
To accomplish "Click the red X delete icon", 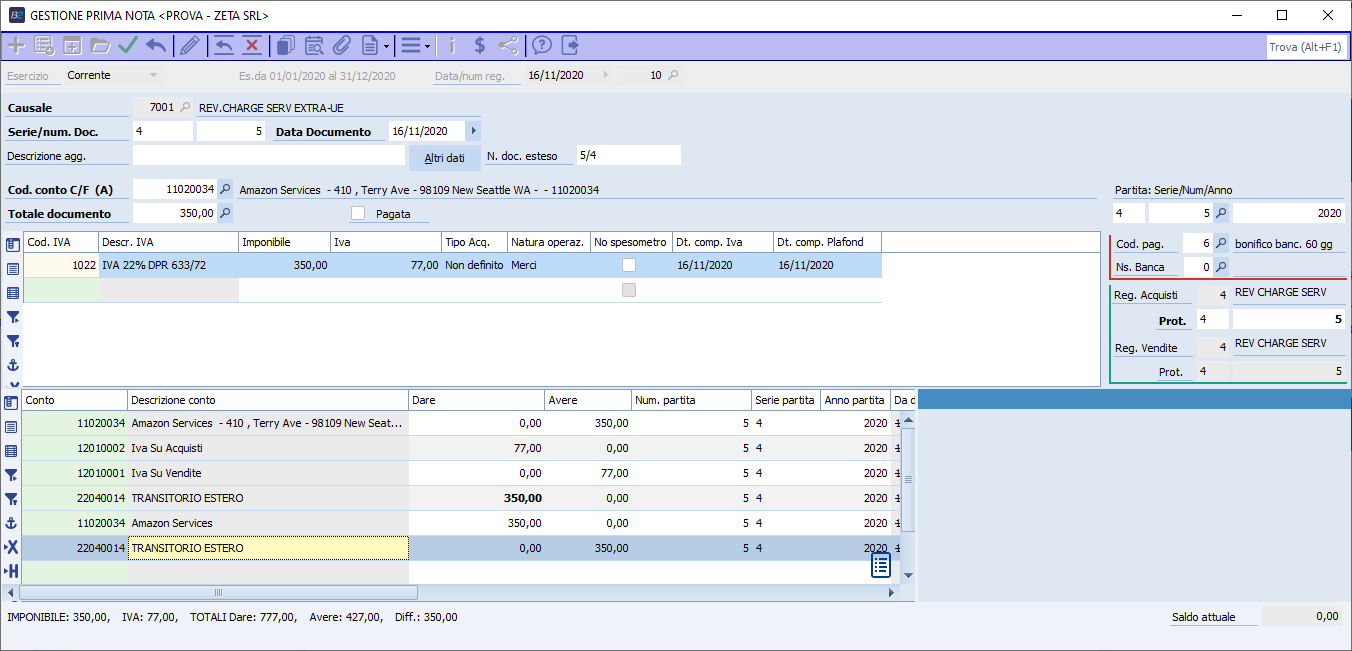I will point(251,45).
